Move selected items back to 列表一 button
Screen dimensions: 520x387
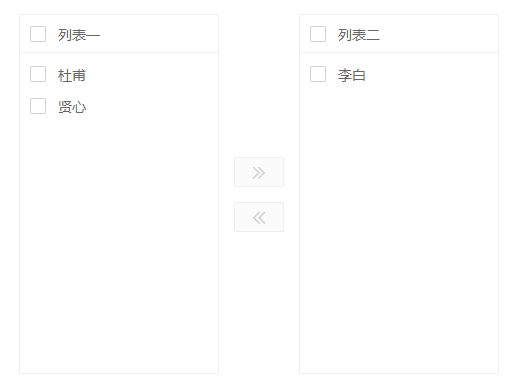pos(259,217)
